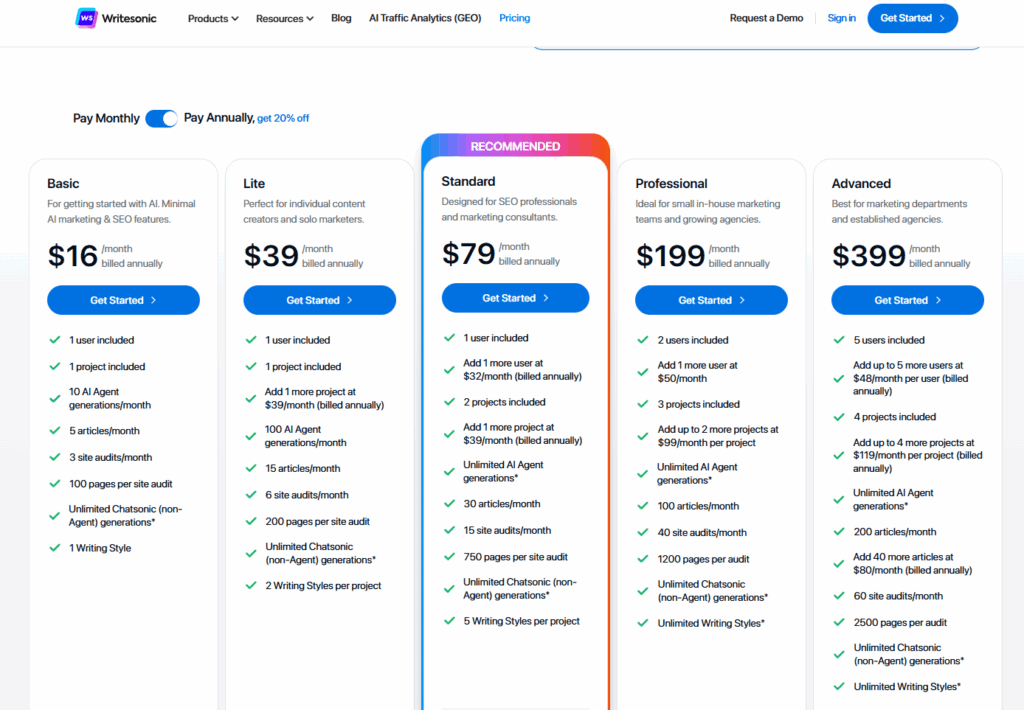Screen dimensions: 1024x710
Task: Go to the Blog page
Action: click(341, 18)
